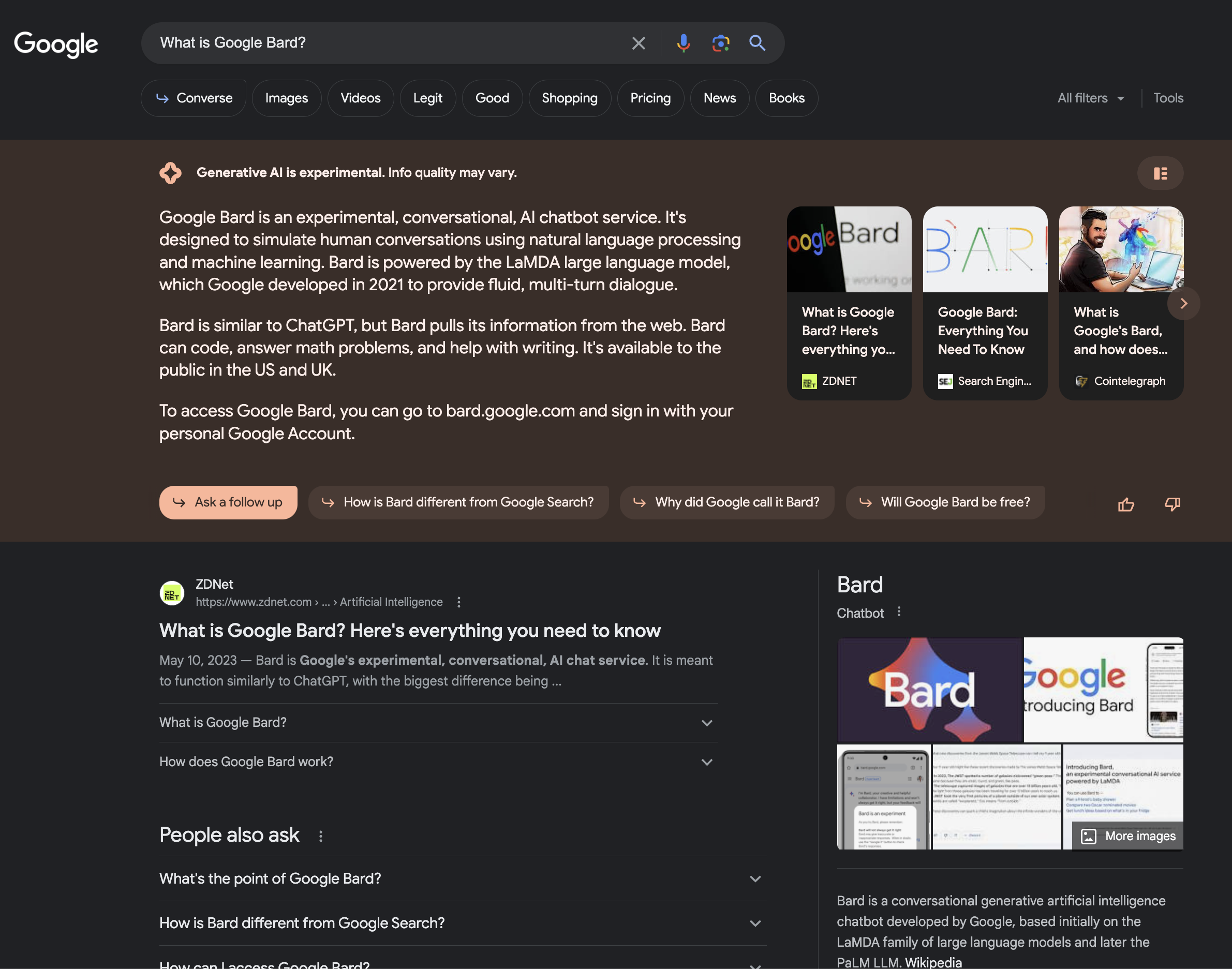Select the 'Images' search filter tab
Image resolution: width=1232 pixels, height=969 pixels.
tap(287, 97)
